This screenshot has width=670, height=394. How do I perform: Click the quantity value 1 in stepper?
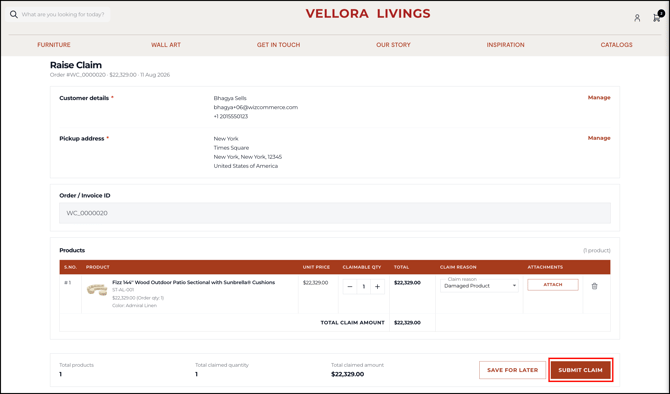tap(364, 287)
